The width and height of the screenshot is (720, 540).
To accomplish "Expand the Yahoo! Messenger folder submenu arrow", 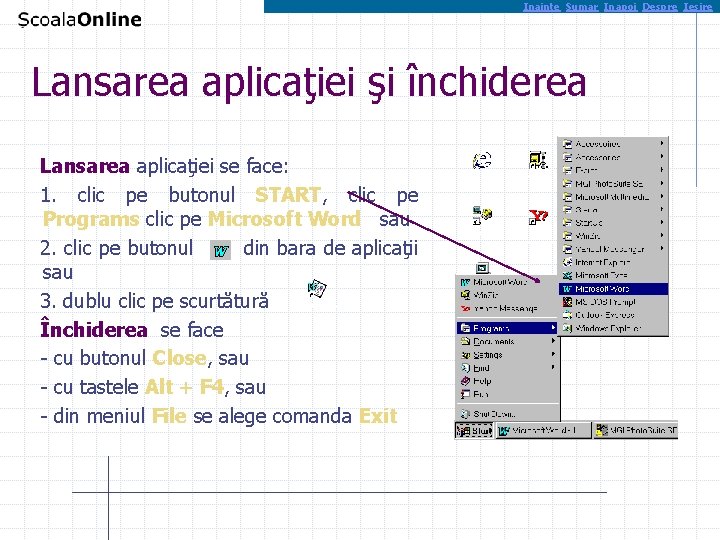I will pos(662,249).
